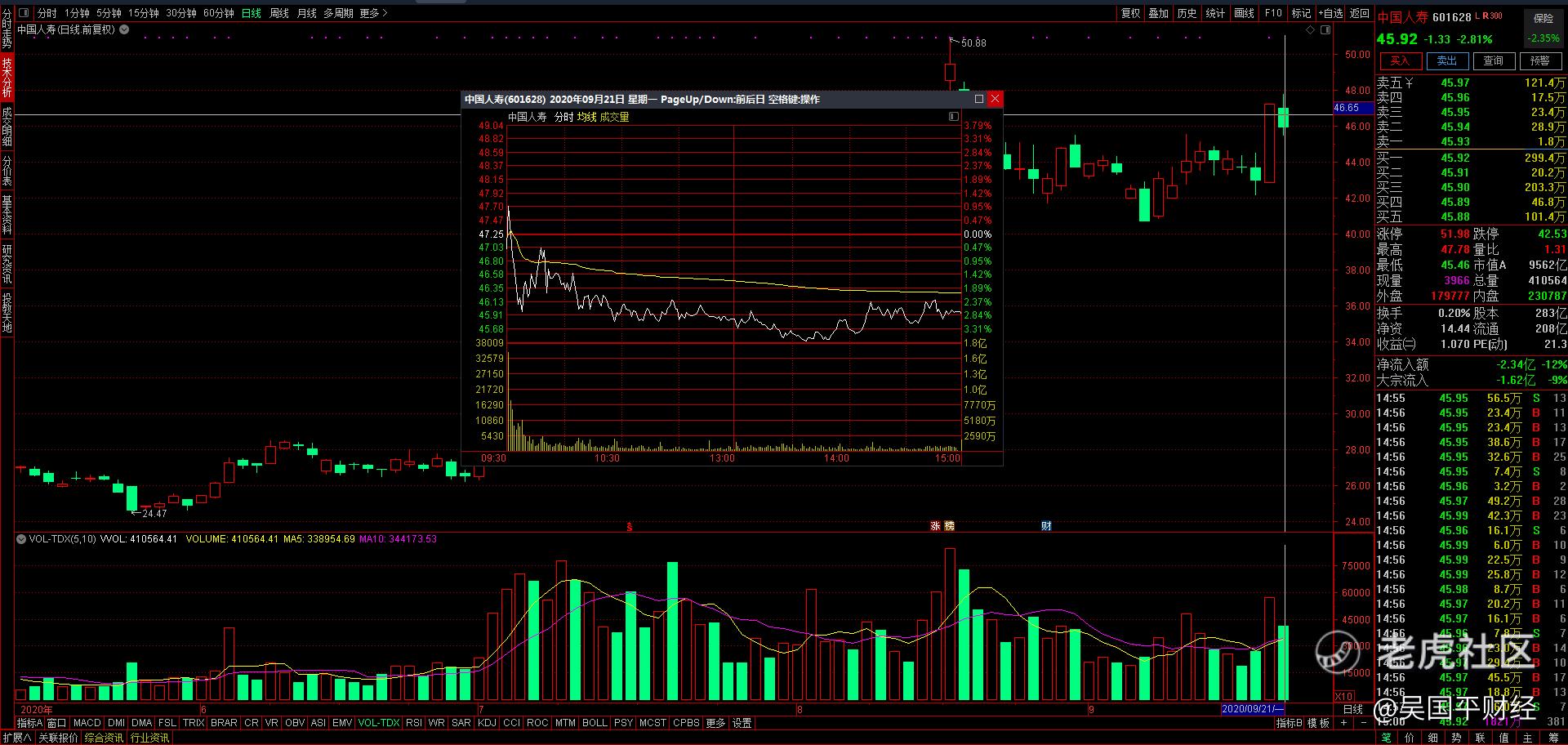Screen dimensions: 1568x745
Task: Open the 技术分析 left sidebar tab
Action: 7,77
